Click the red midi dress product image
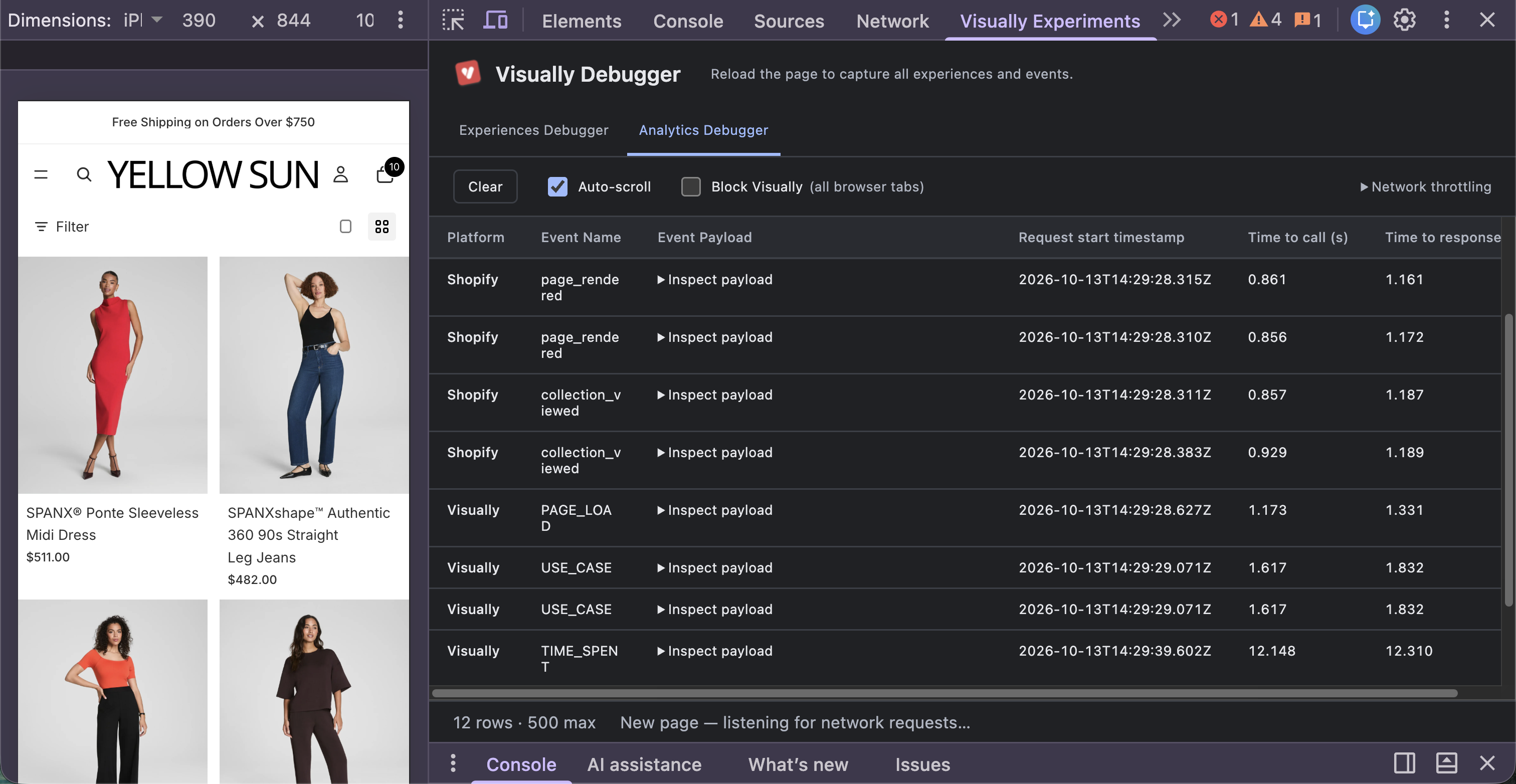The height and width of the screenshot is (784, 1516). 112,375
